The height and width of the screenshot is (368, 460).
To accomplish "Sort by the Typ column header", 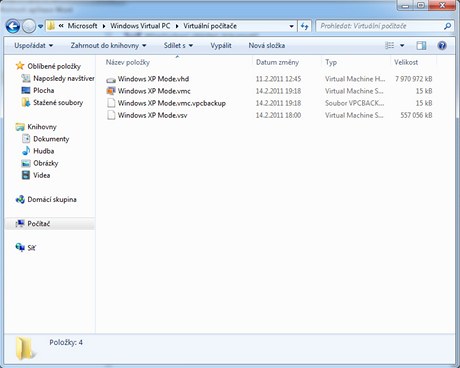I will click(331, 62).
